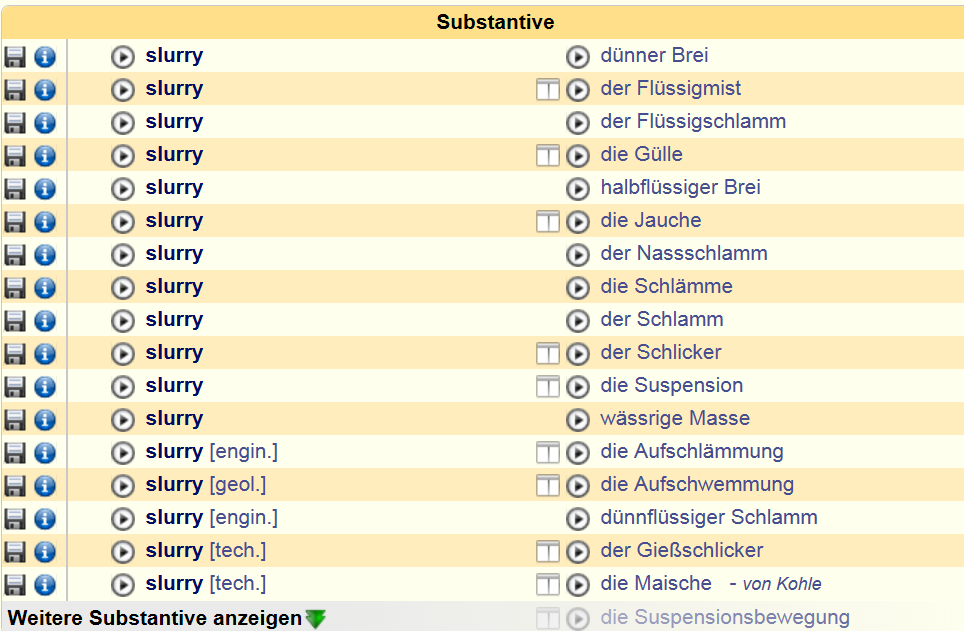The image size is (964, 631).
Task: Click the 'slurry' word beside 'wässrige Masse'
Action: (174, 418)
